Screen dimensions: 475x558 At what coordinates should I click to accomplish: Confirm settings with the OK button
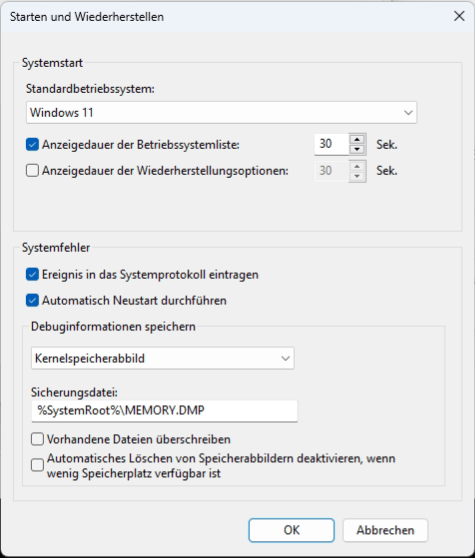click(291, 530)
